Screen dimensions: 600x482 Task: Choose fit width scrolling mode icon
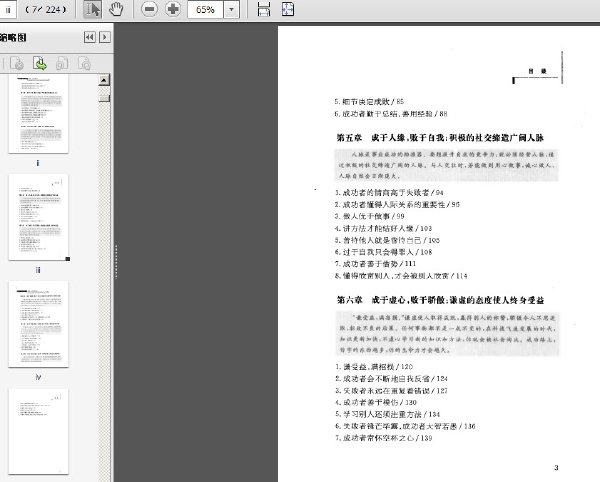coord(264,9)
